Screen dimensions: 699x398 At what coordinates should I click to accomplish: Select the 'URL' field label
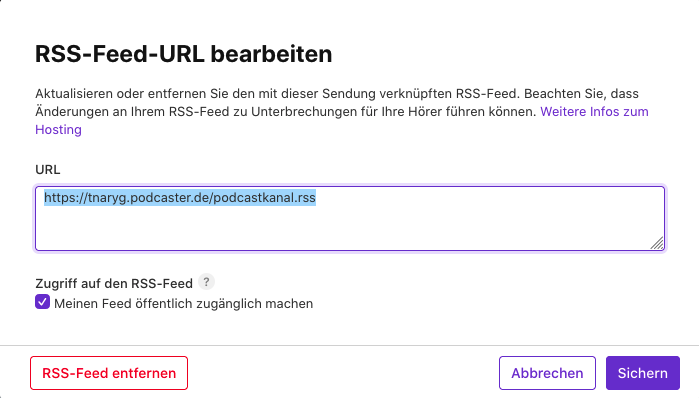coord(48,170)
